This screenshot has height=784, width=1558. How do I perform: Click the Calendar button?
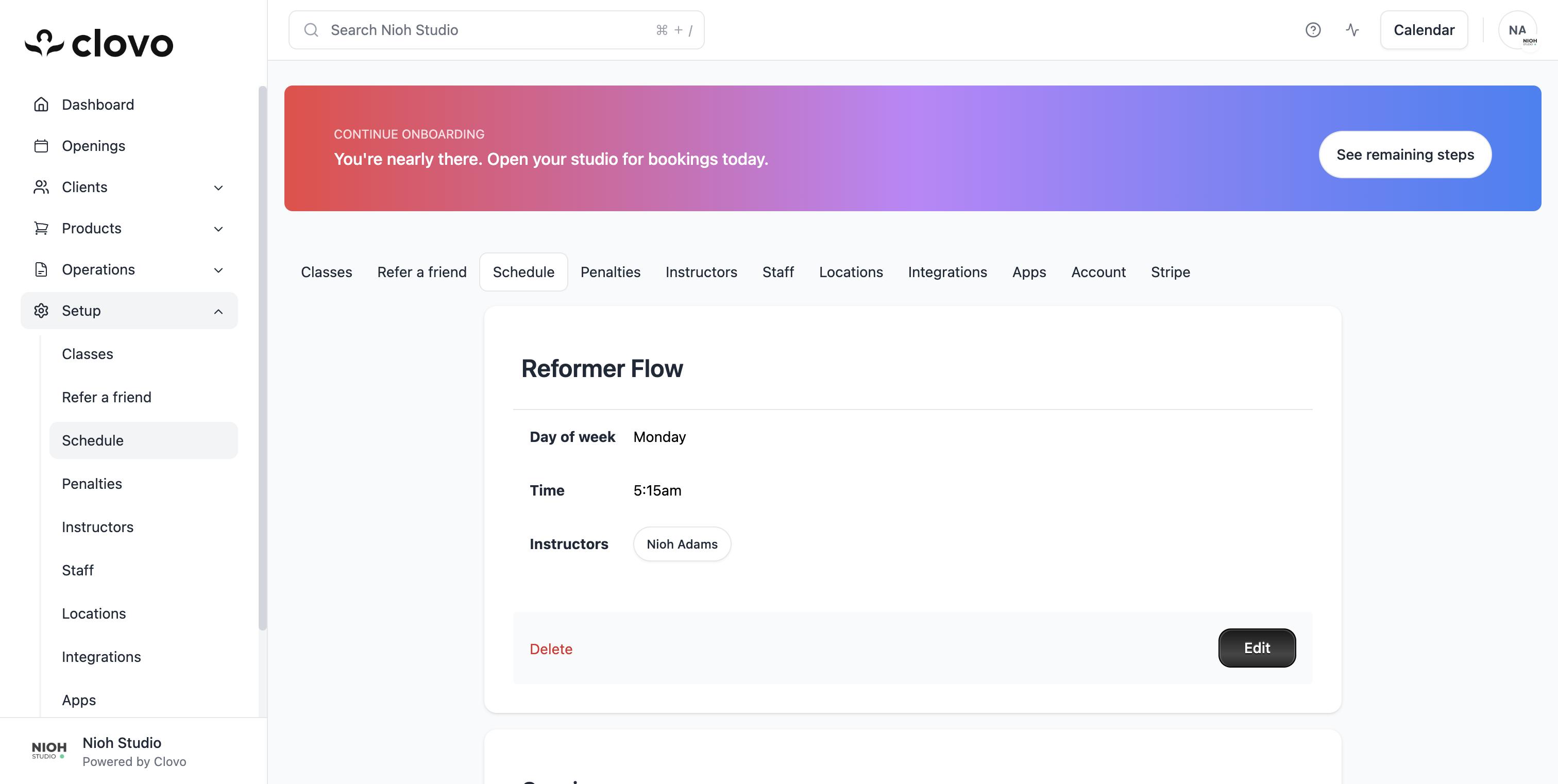1424,30
